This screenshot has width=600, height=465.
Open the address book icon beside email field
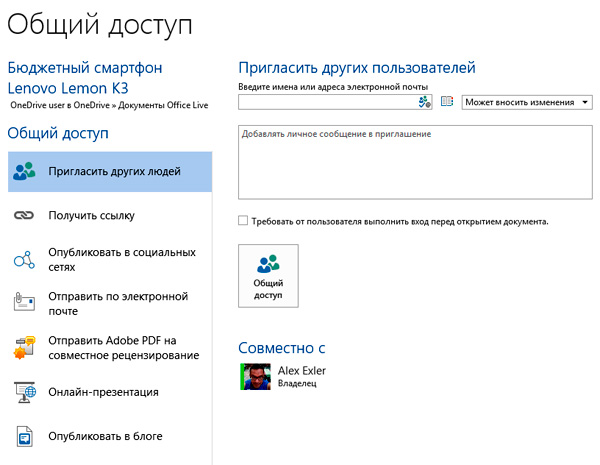click(447, 102)
